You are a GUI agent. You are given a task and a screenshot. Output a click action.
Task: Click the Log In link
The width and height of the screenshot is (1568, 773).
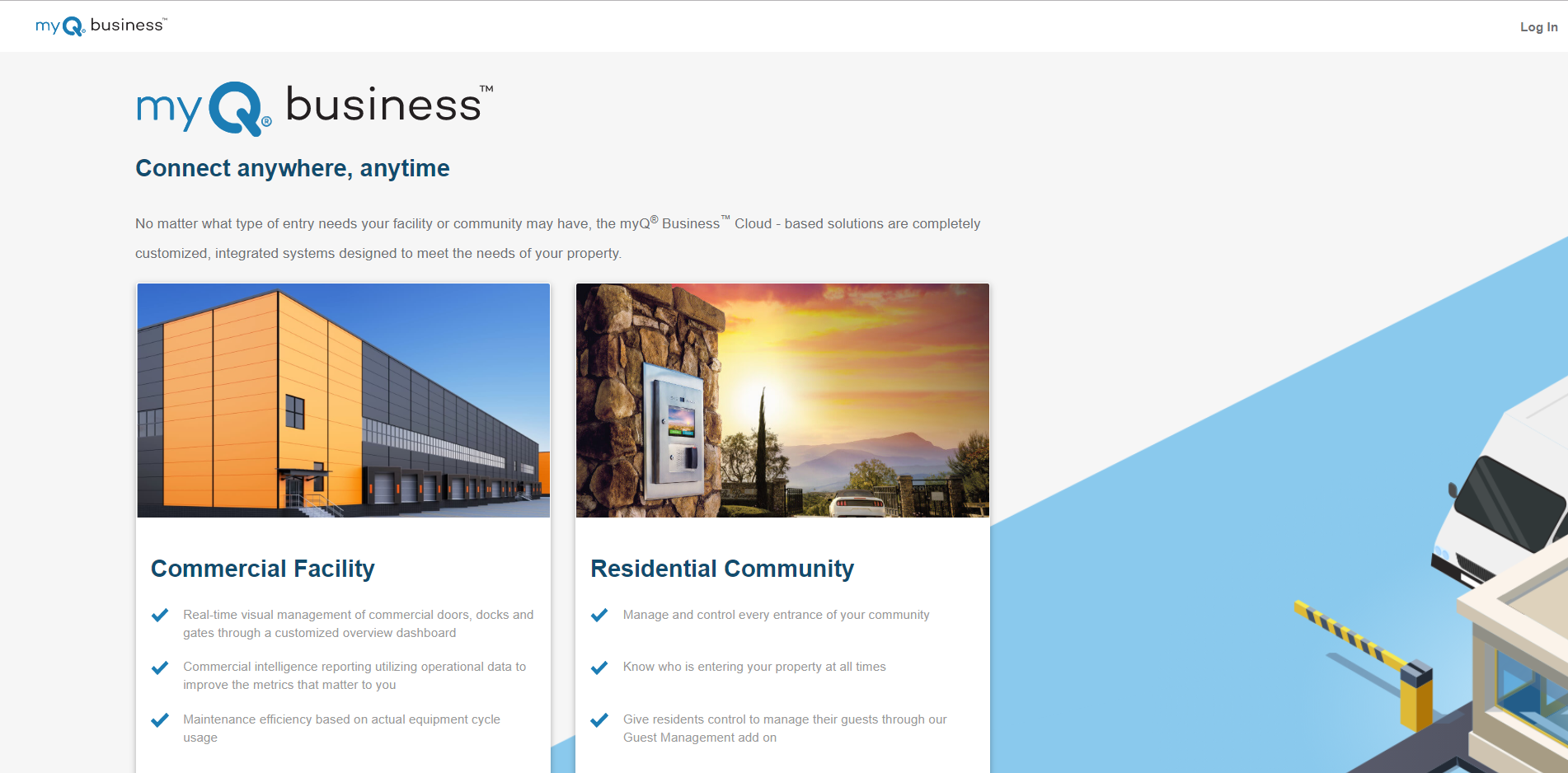click(1538, 26)
